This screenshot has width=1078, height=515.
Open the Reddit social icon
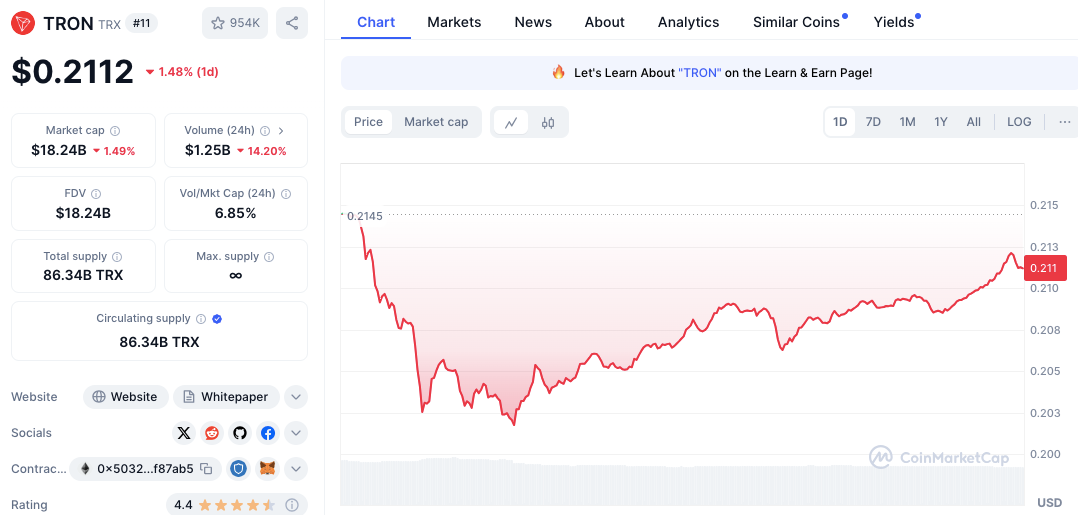tap(212, 433)
